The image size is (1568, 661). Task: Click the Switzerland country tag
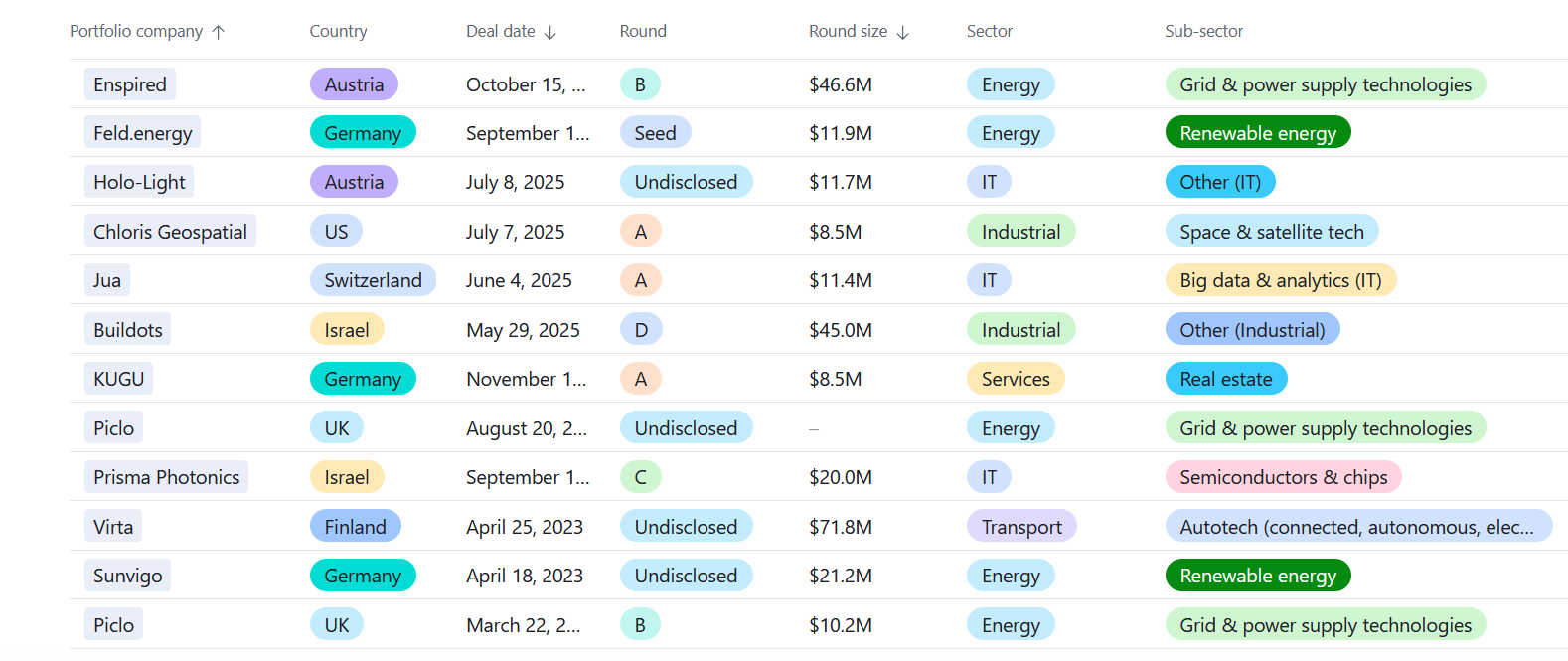coord(373,280)
